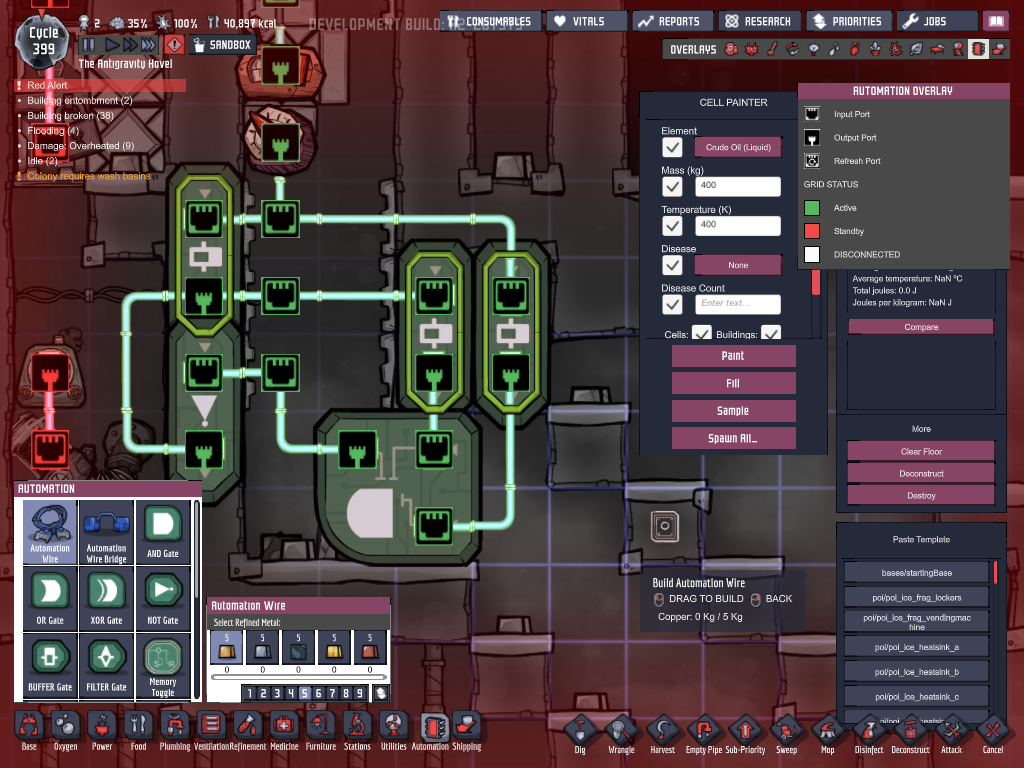The image size is (1024, 768).
Task: Click the Temperature (K) input field
Action: coord(738,225)
